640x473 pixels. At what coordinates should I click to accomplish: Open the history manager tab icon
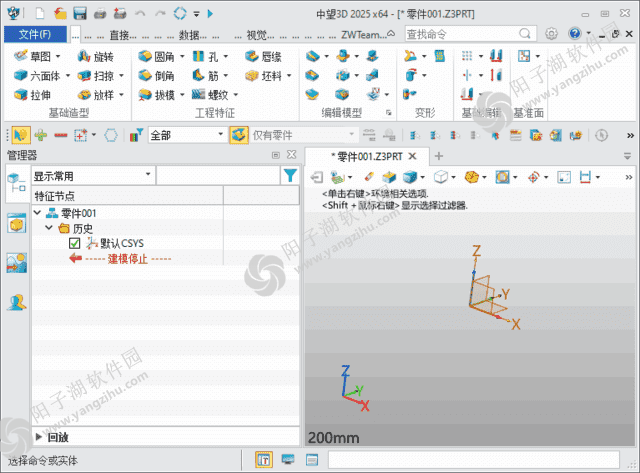coord(16,182)
